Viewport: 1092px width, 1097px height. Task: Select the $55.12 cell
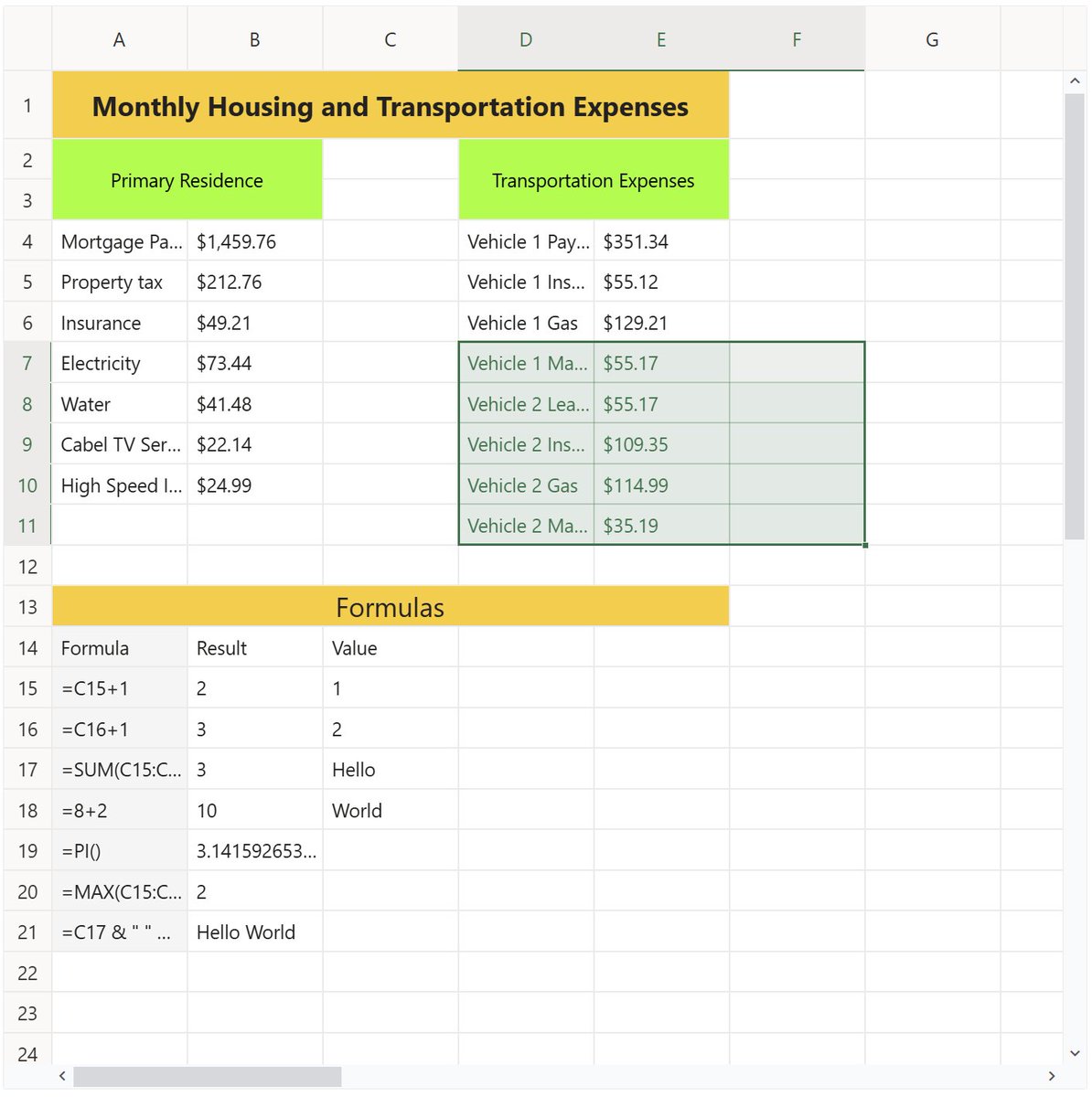tap(661, 282)
